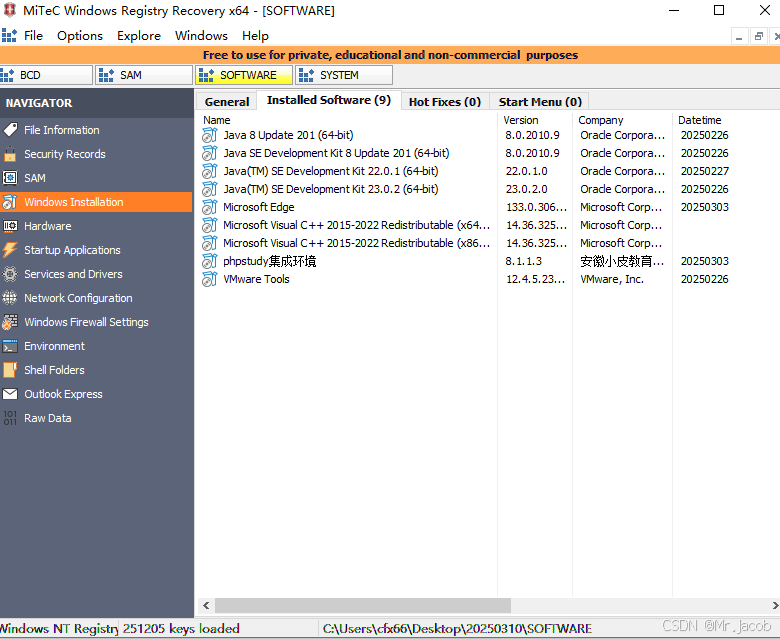
Task: Open Security Records in navigator
Action: point(97,154)
